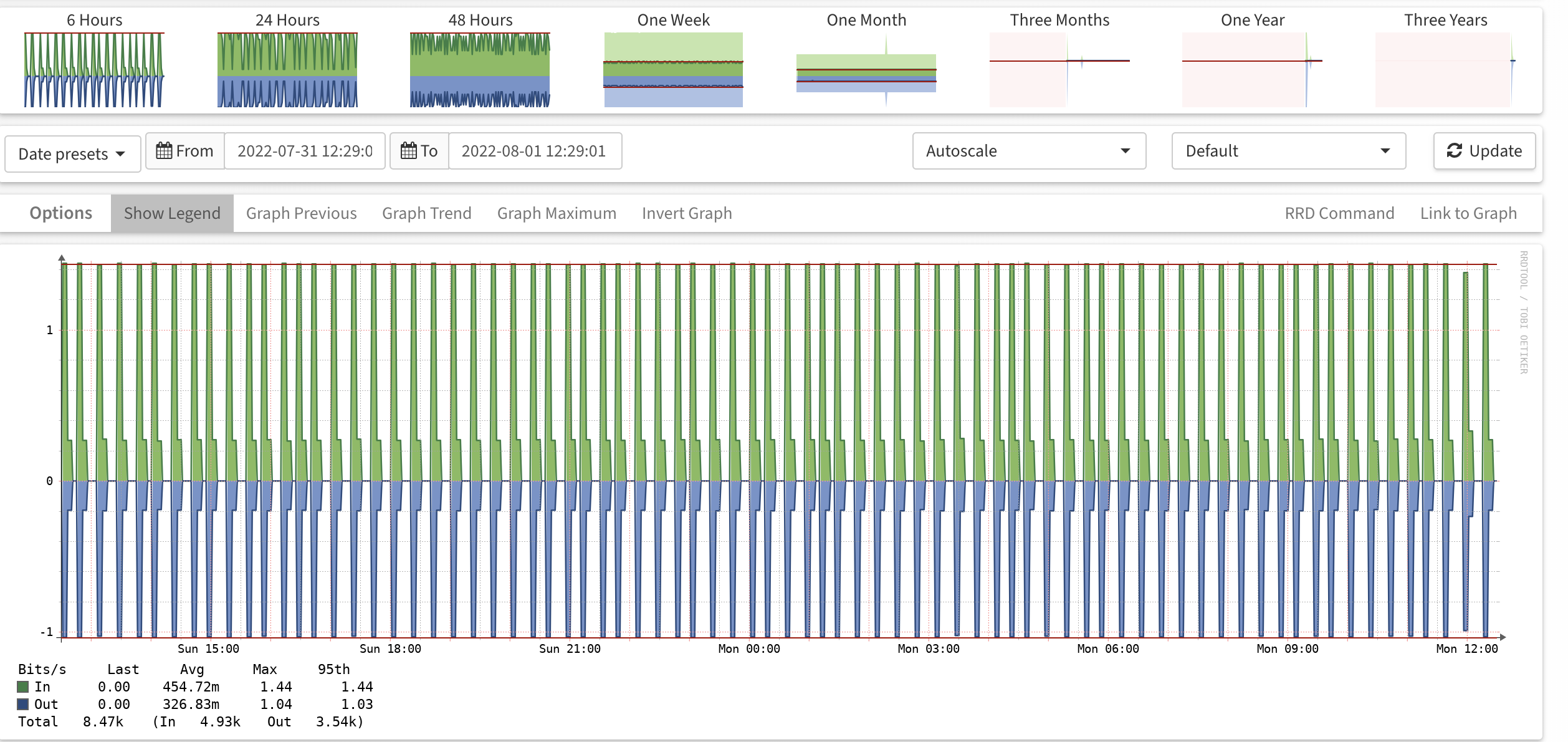The height and width of the screenshot is (742, 1568).
Task: Open the Three Years graph thumbnail
Action: 1445,69
